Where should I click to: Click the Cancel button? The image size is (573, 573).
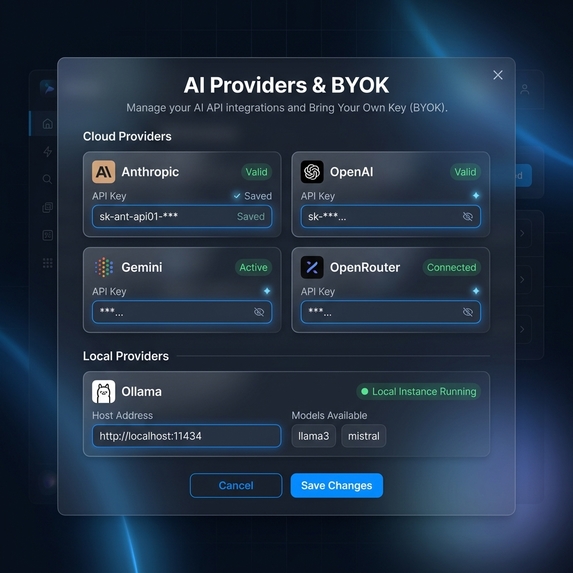point(236,485)
